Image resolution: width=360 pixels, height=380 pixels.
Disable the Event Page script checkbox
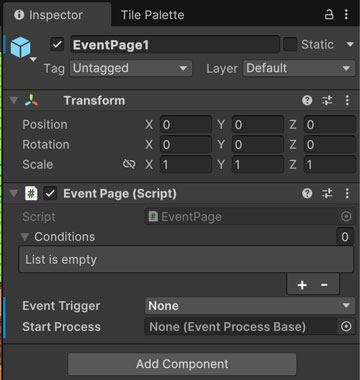[50, 194]
